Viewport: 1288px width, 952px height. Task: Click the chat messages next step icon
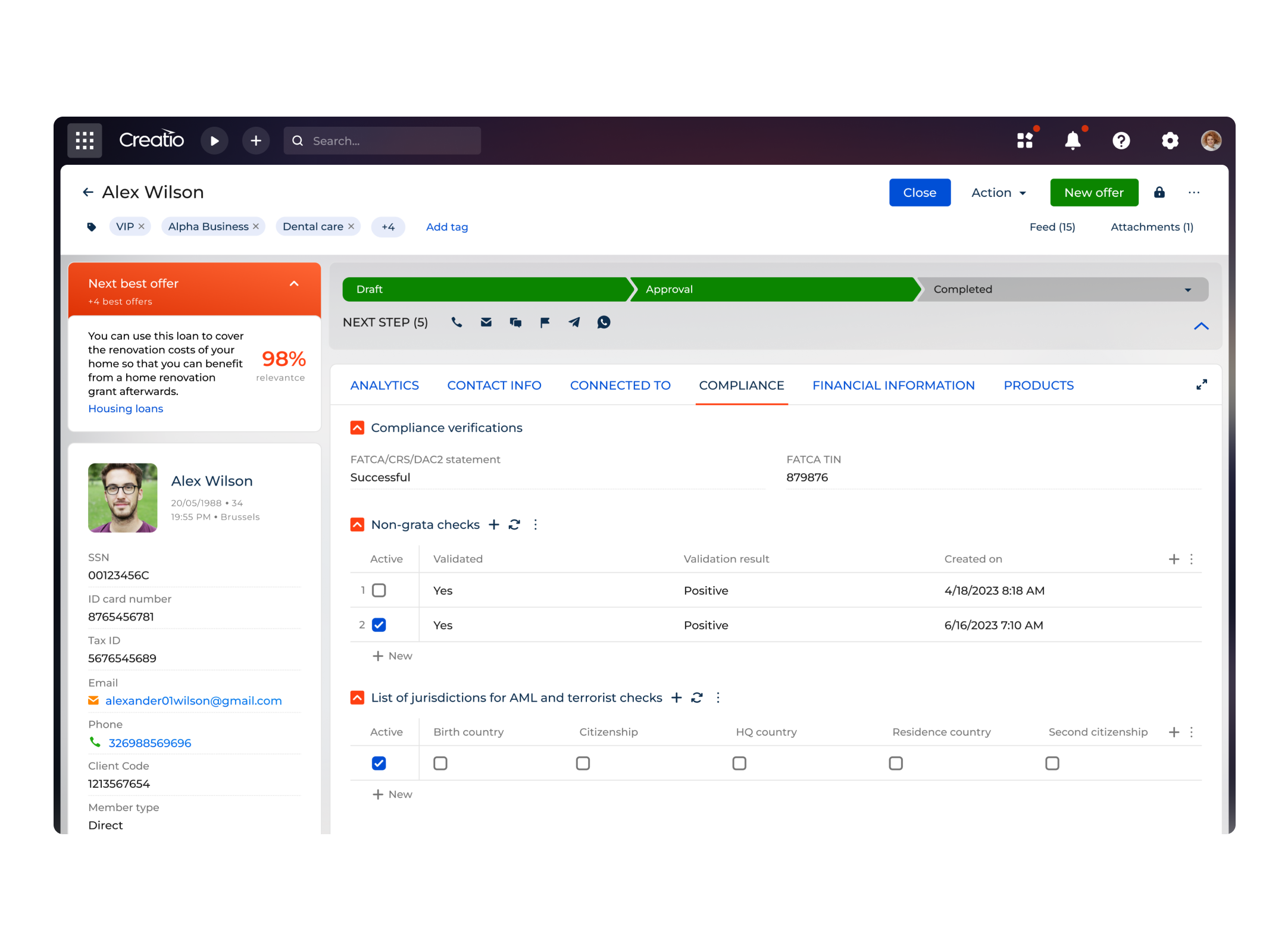point(515,322)
